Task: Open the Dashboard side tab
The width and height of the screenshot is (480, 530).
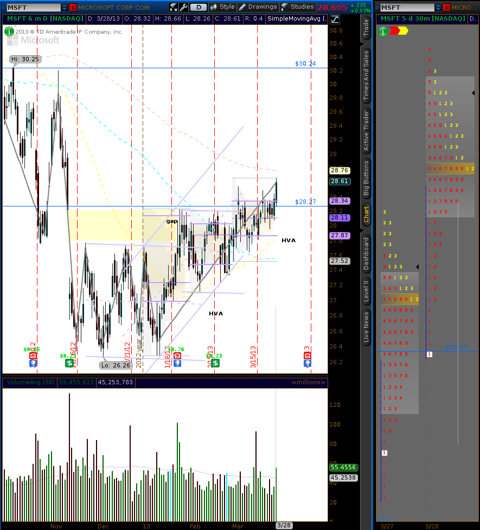Action: pos(366,254)
